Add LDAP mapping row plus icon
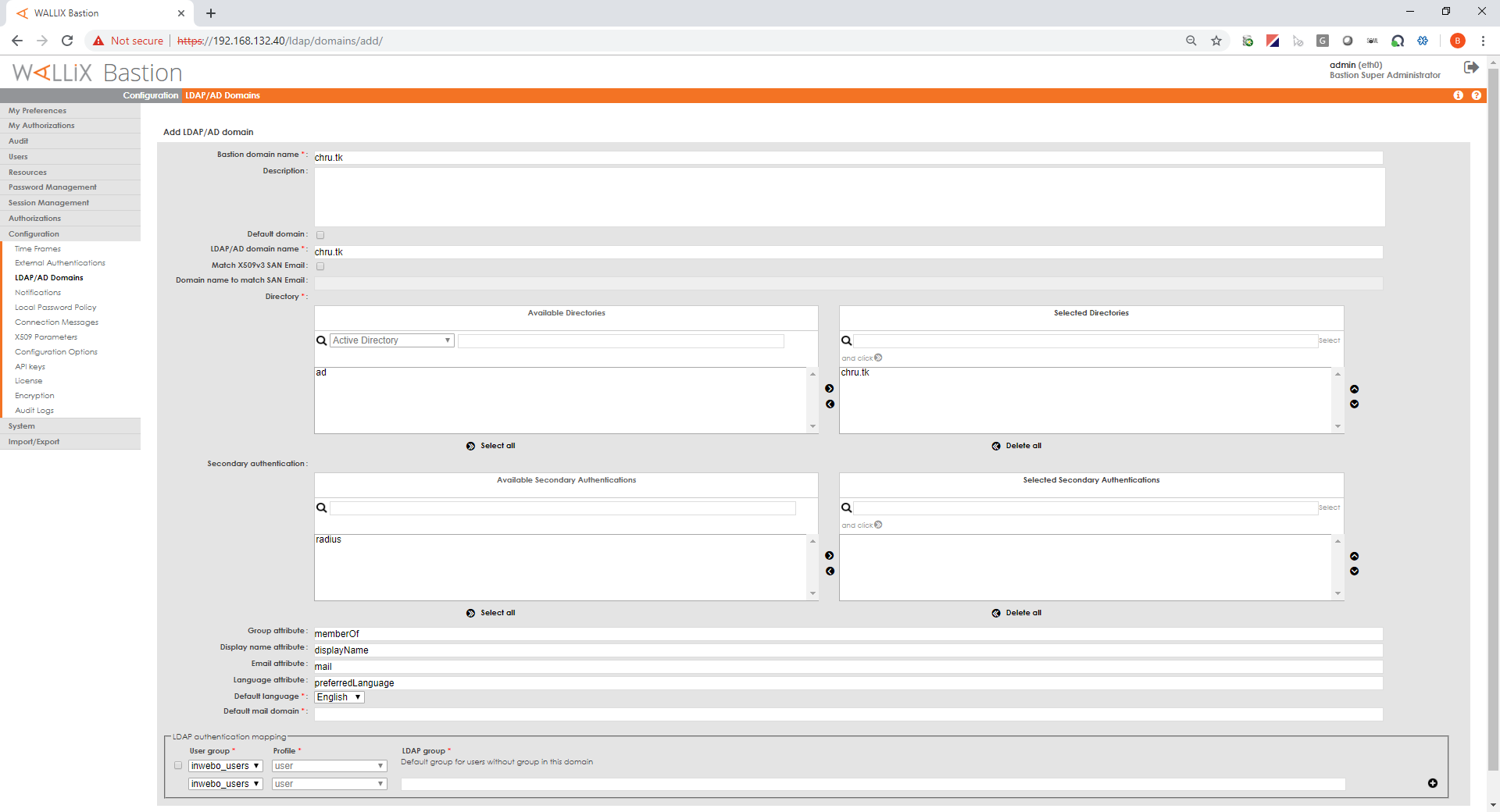The height and width of the screenshot is (812, 1500). [1432, 783]
